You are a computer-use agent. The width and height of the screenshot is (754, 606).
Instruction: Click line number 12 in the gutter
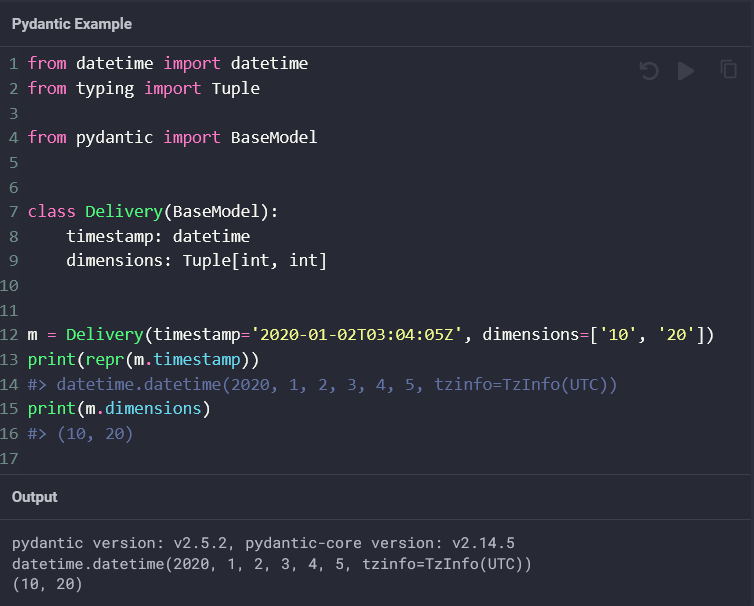10,335
